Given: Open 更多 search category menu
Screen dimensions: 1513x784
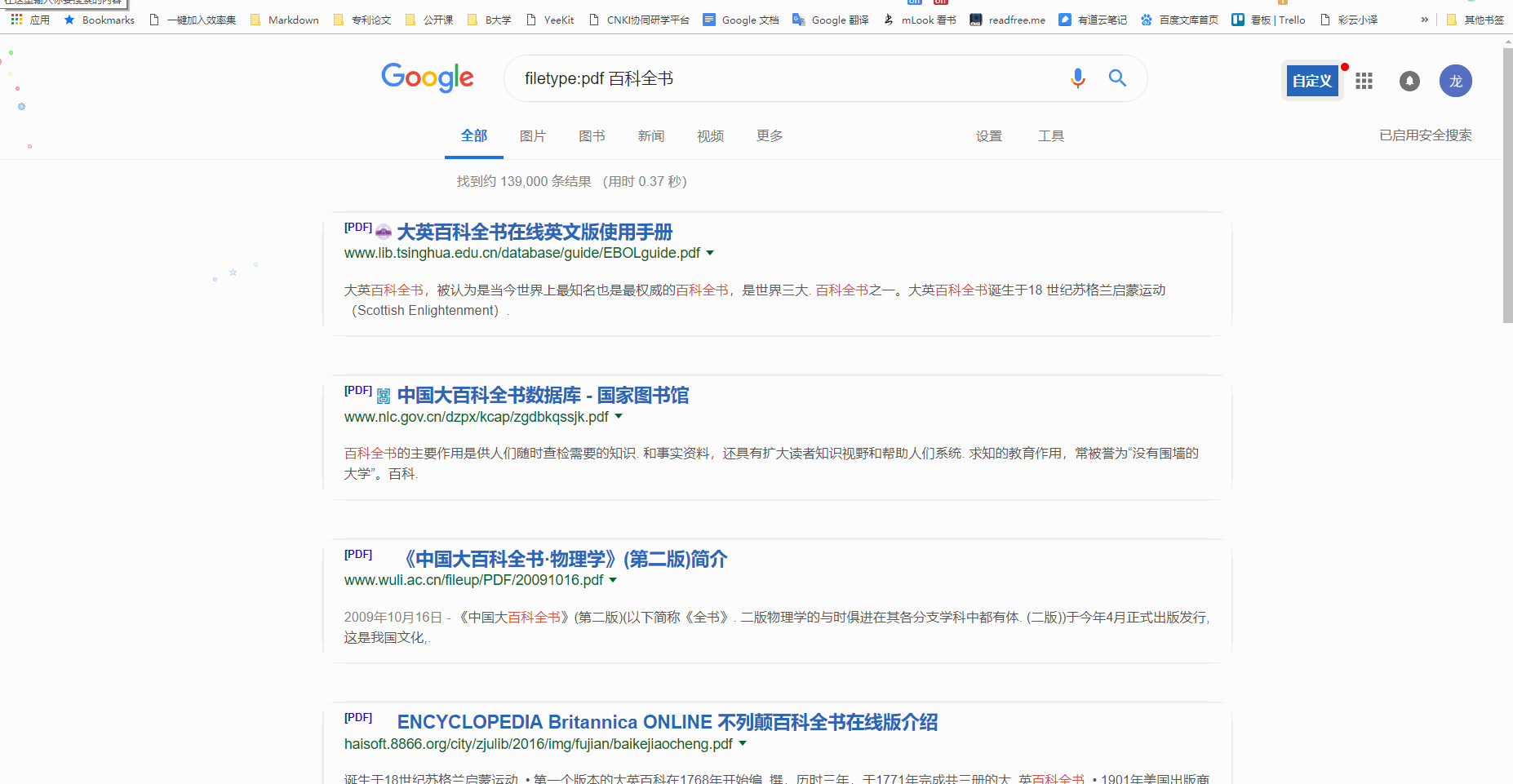Looking at the screenshot, I should coord(770,135).
